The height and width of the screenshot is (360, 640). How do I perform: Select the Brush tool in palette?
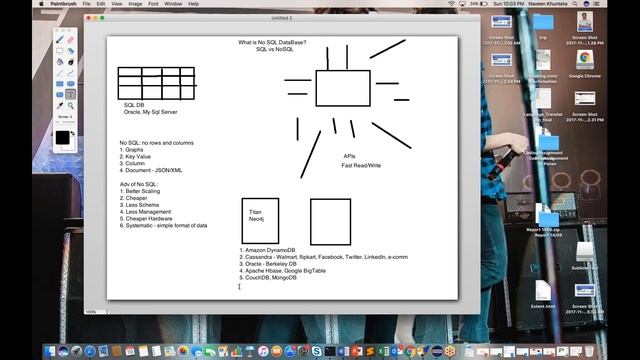point(60,40)
